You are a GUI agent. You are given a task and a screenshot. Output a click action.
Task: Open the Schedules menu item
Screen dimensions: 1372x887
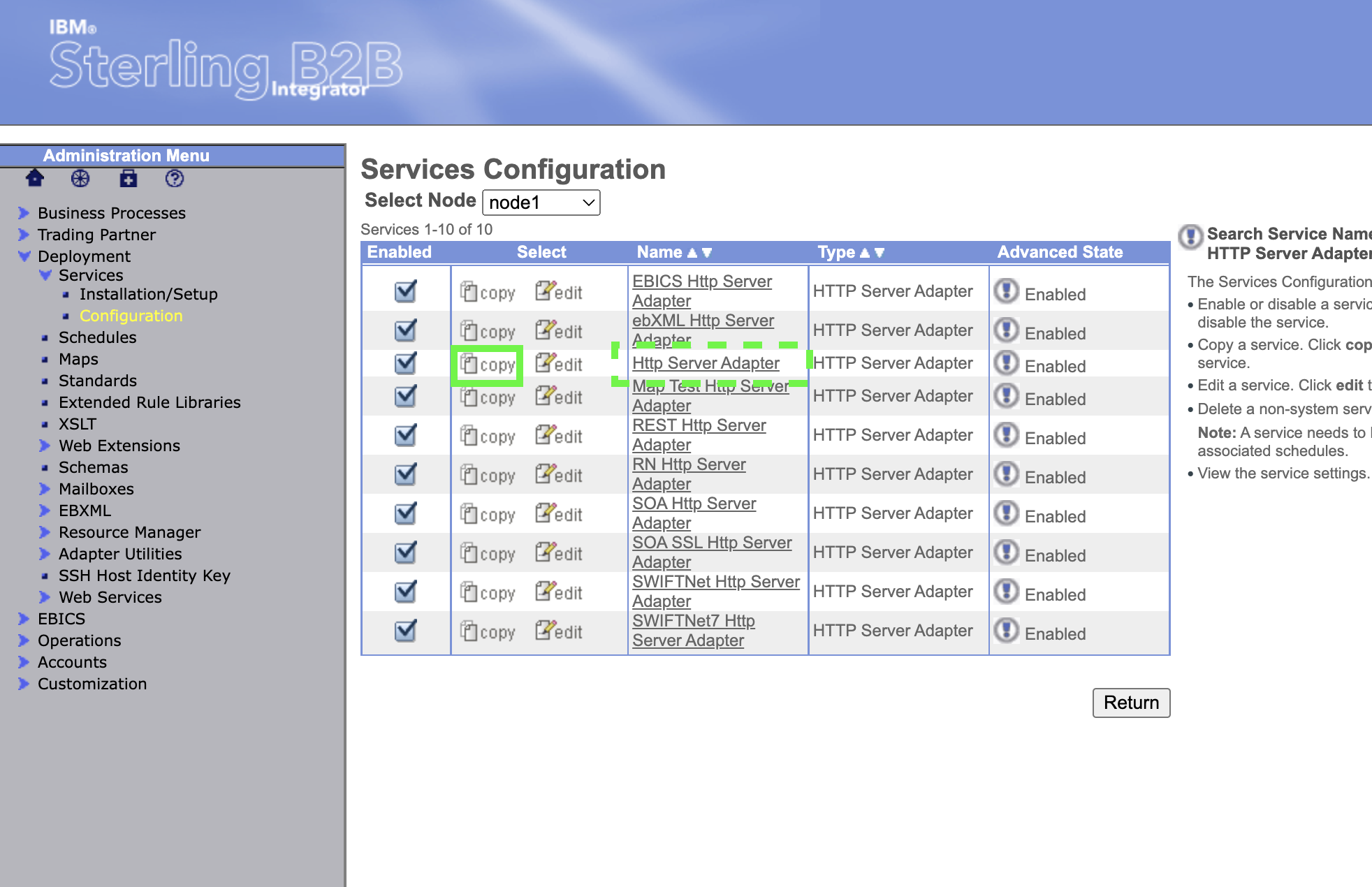pyautogui.click(x=97, y=337)
